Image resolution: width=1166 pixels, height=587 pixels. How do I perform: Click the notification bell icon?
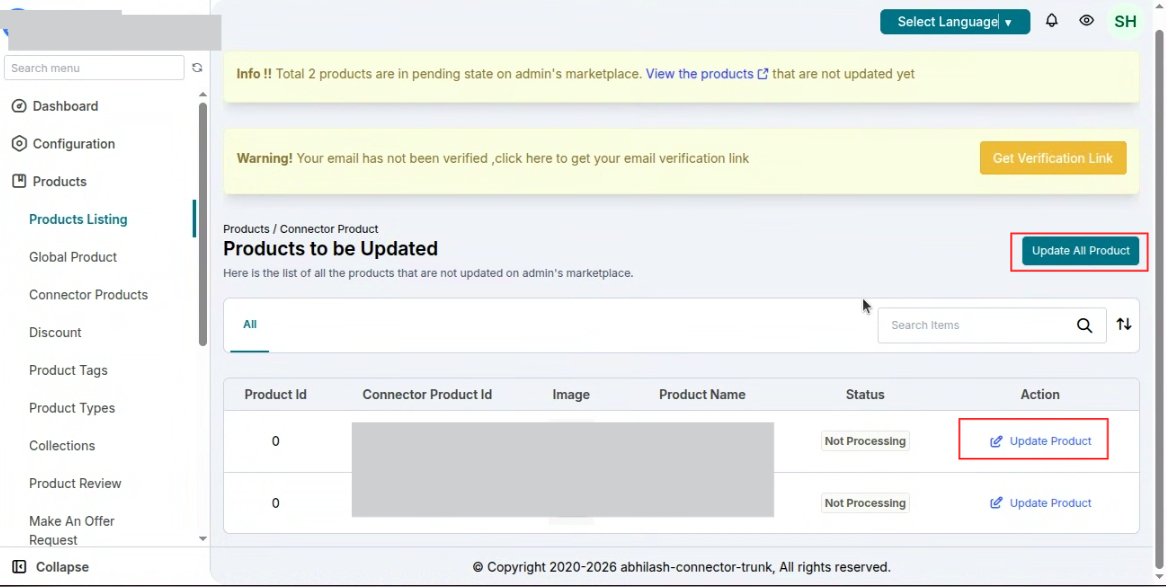pyautogui.click(x=1051, y=21)
